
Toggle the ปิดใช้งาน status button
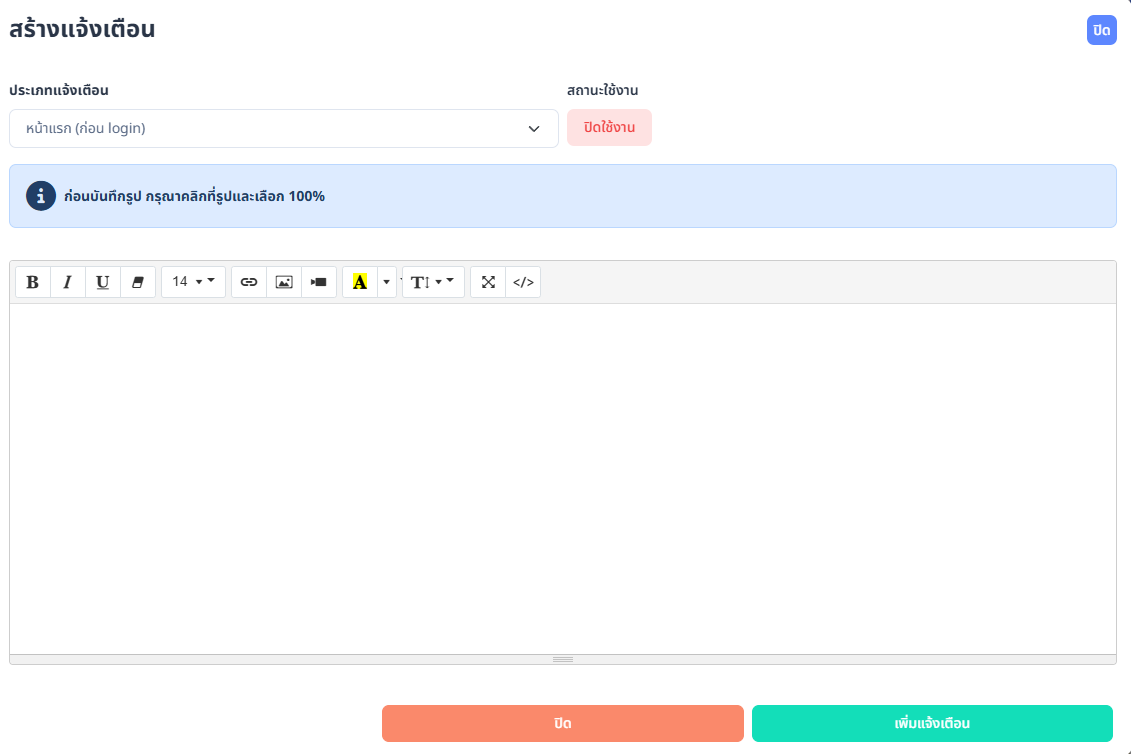pyautogui.click(x=609, y=128)
